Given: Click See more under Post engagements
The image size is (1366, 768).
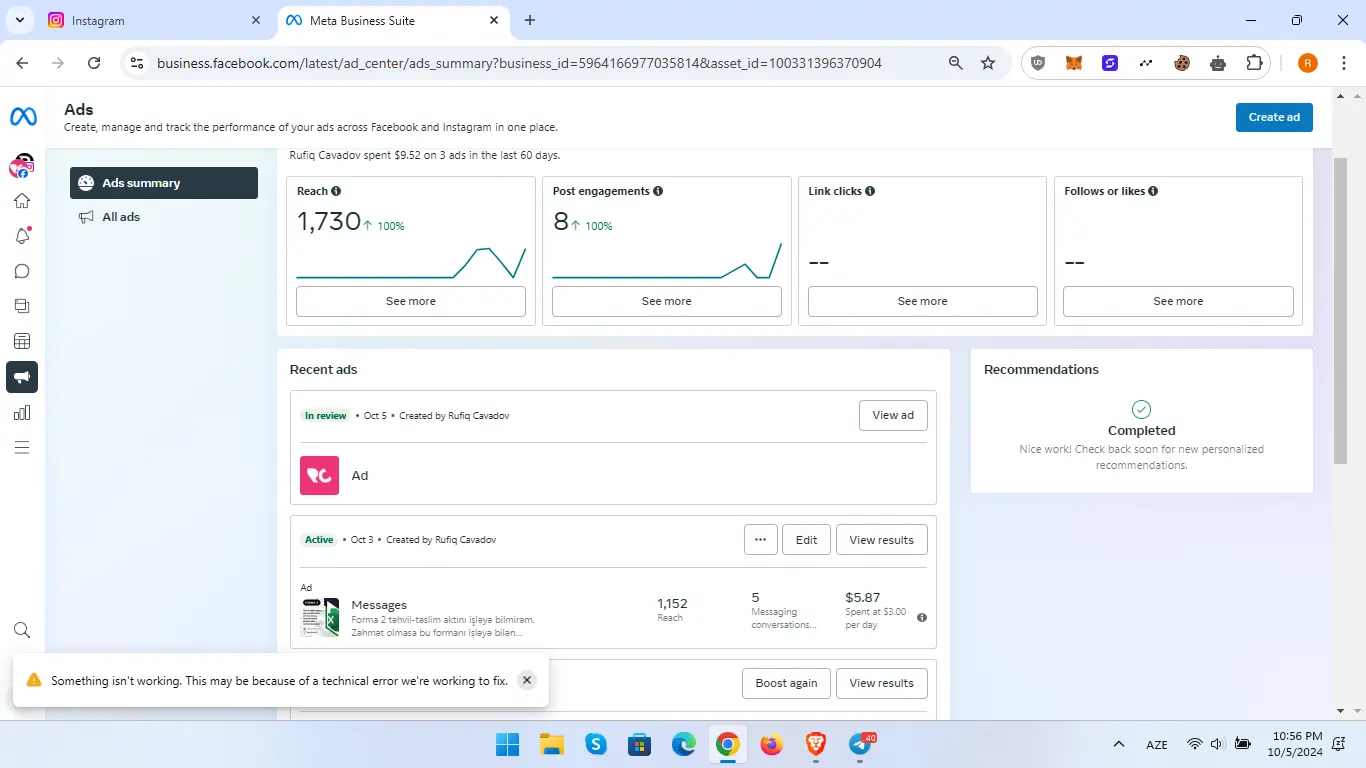Looking at the screenshot, I should click(x=667, y=301).
